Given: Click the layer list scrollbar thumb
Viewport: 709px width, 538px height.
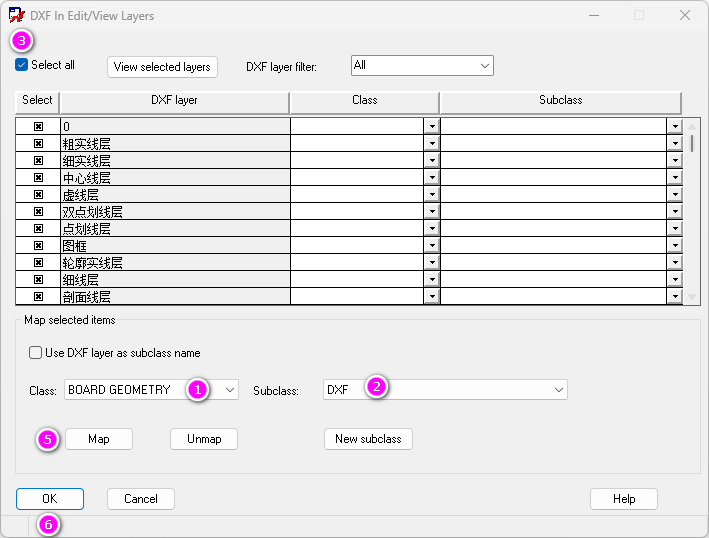Looking at the screenshot, I should [x=692, y=143].
